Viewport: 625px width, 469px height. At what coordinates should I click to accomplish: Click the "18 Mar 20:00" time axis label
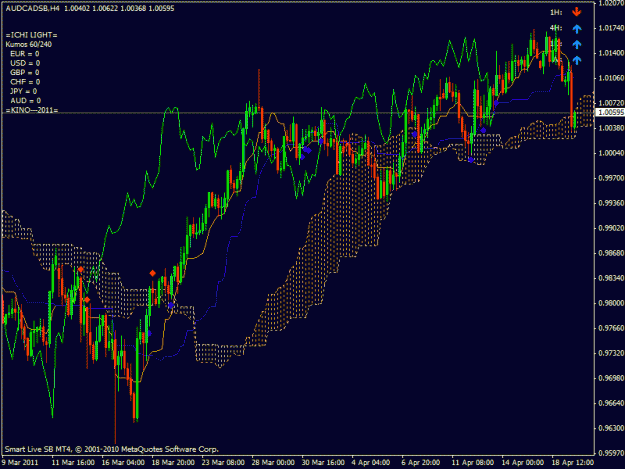173,463
